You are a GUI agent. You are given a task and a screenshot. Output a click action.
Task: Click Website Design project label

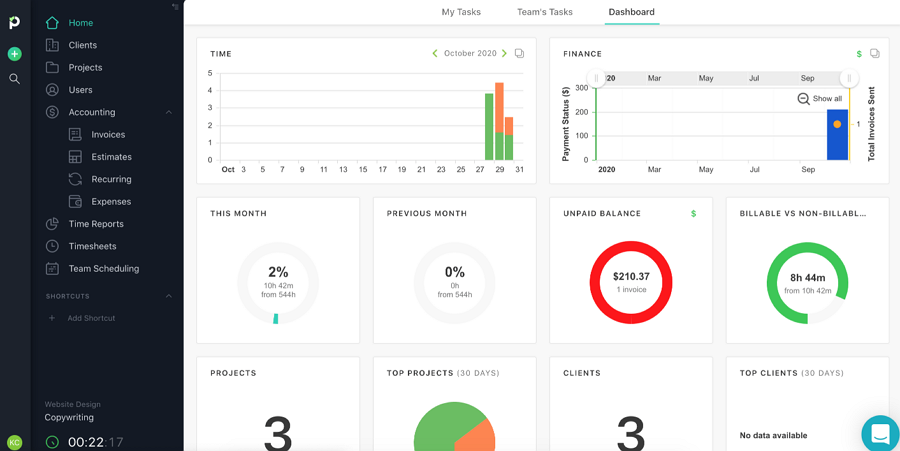(72, 405)
